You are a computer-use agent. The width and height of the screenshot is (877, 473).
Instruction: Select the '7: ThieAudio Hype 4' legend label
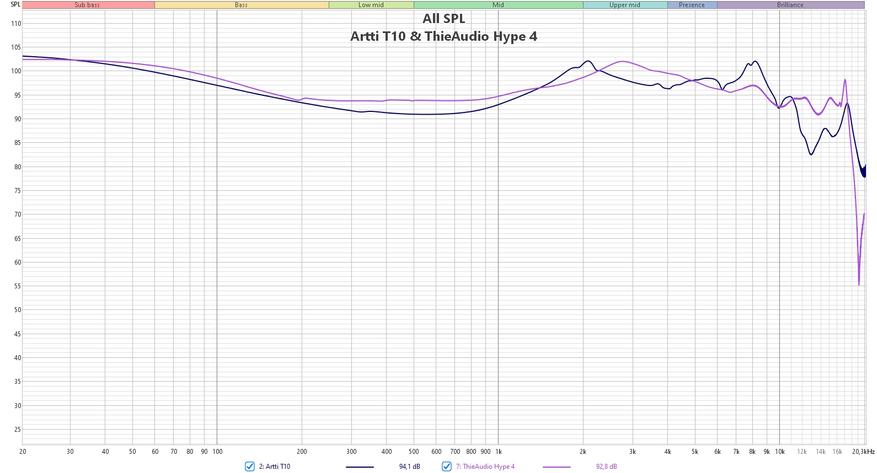coord(485,466)
